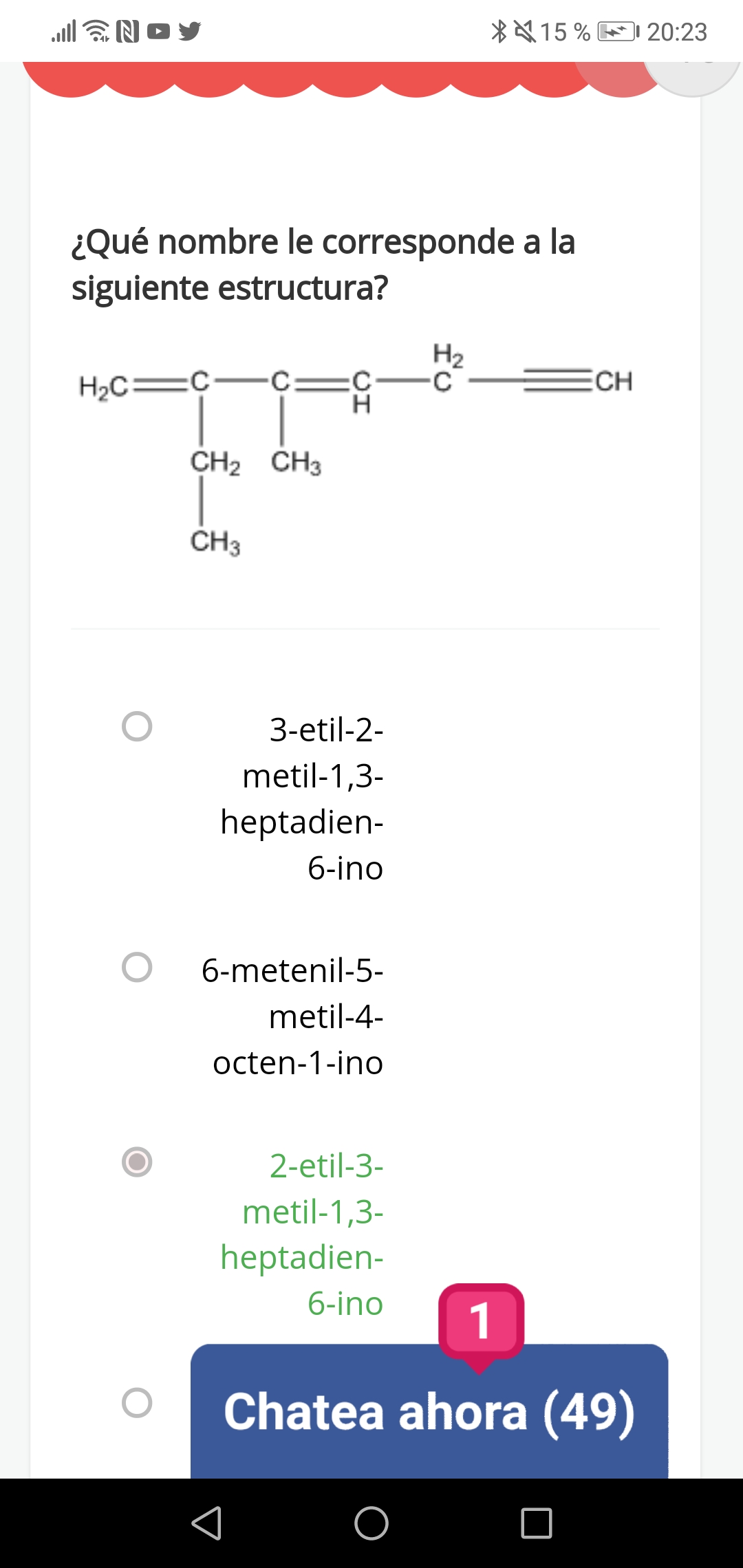Tap the Twitter bird notification icon
743x1568 pixels.
click(190, 32)
